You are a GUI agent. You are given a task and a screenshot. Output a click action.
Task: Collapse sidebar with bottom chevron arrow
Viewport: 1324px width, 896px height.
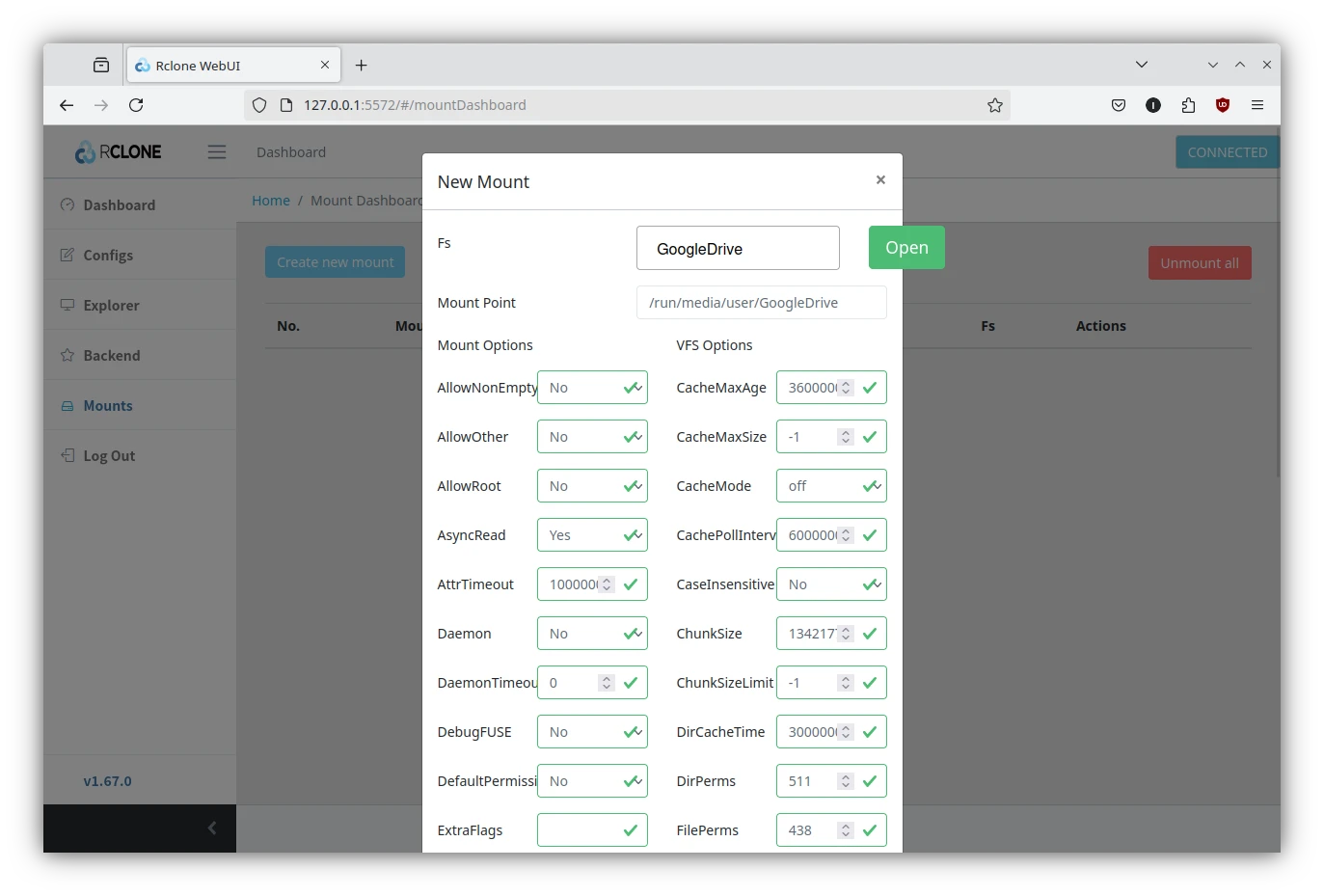(212, 828)
